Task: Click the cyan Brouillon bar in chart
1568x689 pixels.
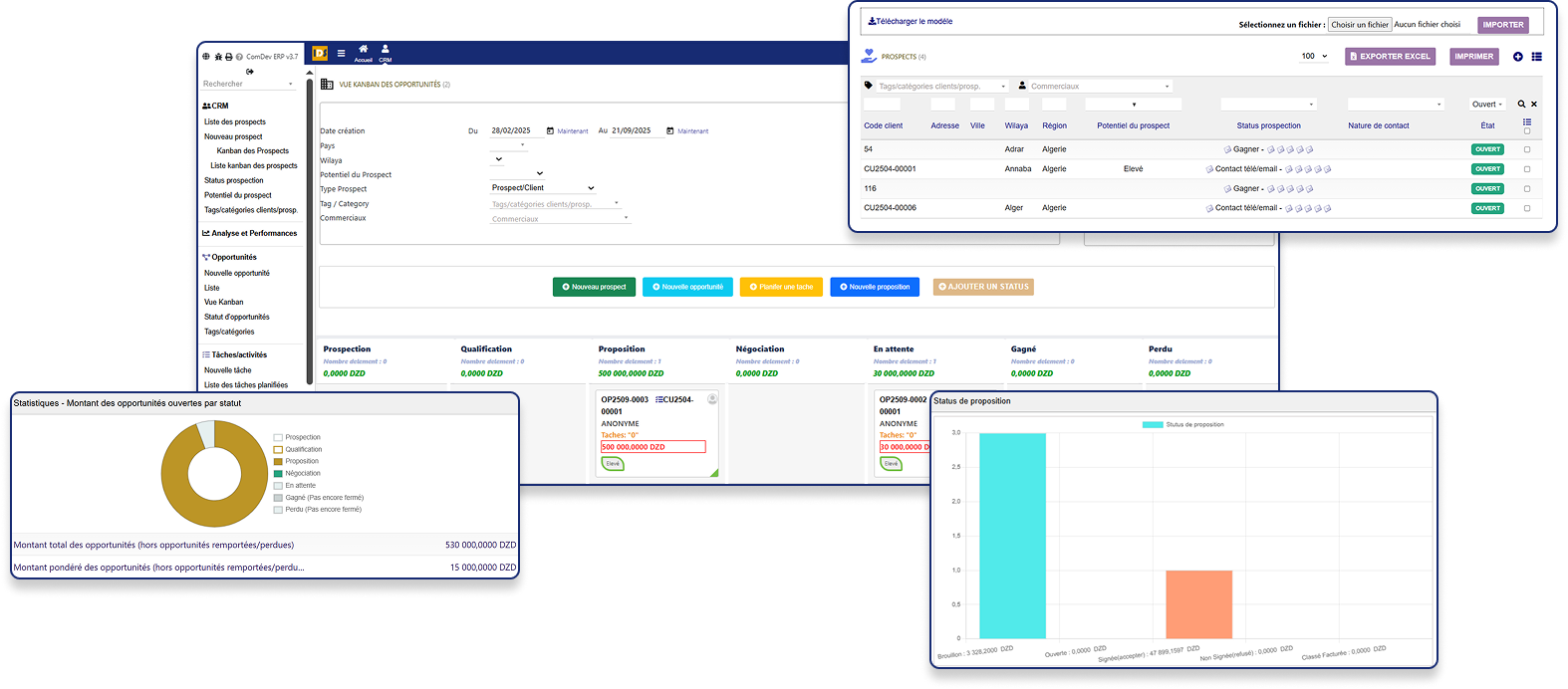Action: (x=1012, y=536)
